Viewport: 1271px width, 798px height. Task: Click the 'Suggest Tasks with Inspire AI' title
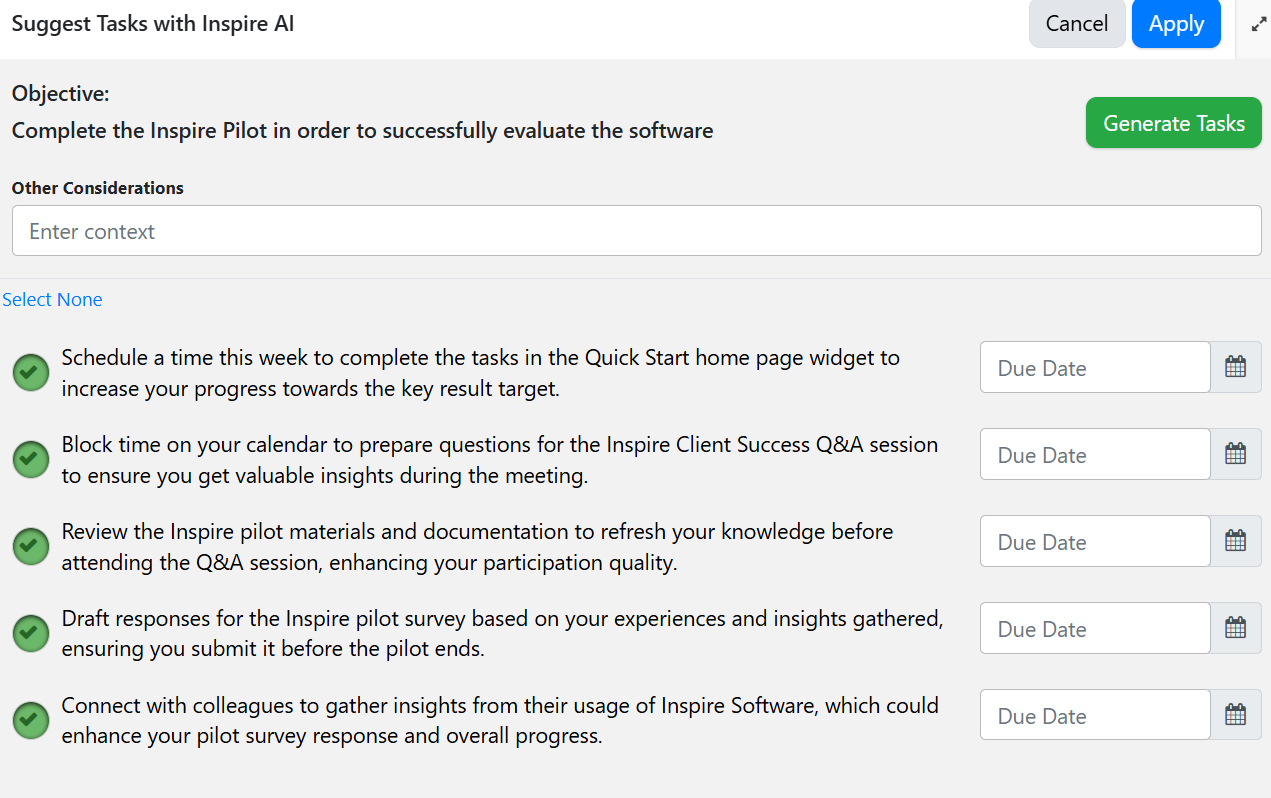coord(153,24)
